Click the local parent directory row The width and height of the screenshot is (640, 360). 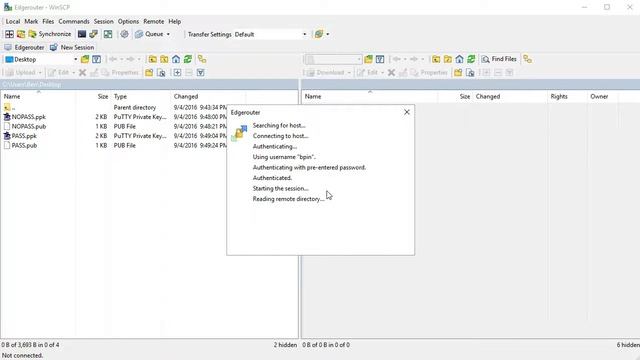[x=114, y=108]
